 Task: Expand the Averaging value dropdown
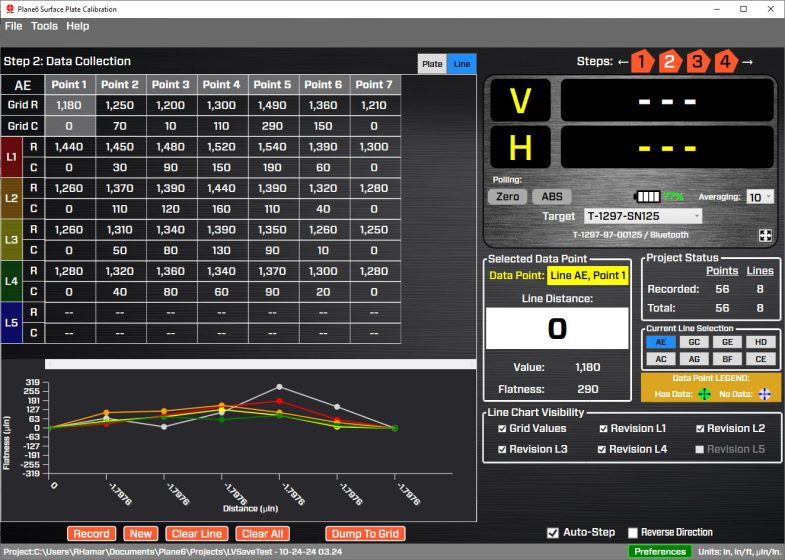pos(761,197)
